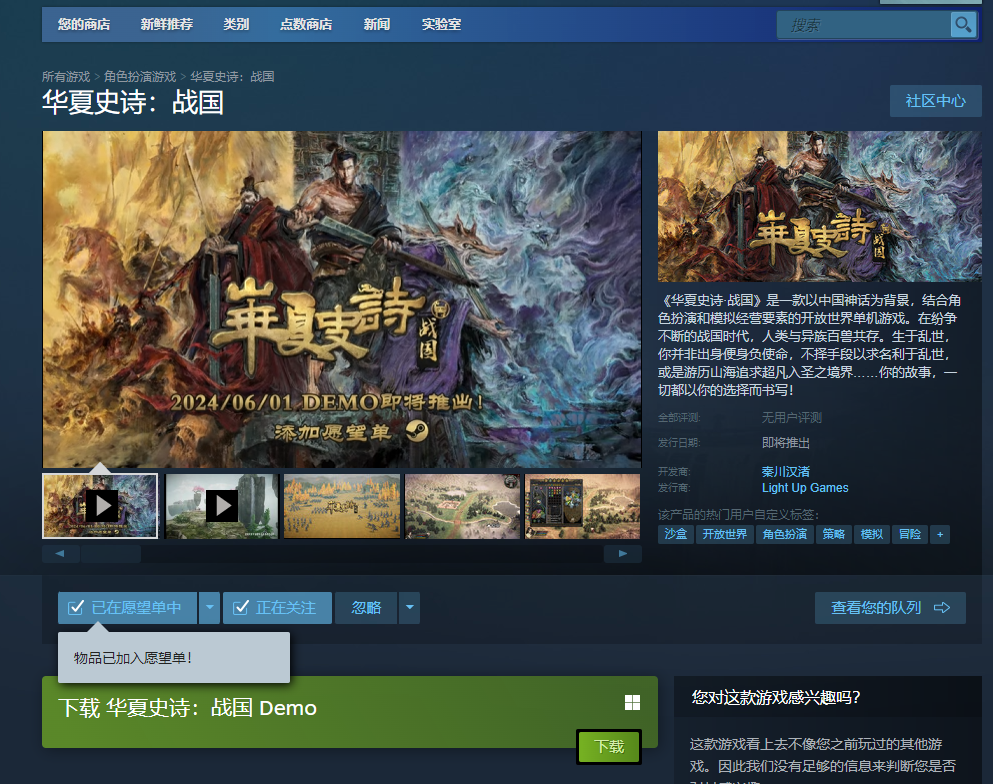
Task: Click the Windows platform icon on demo
Action: [x=632, y=702]
